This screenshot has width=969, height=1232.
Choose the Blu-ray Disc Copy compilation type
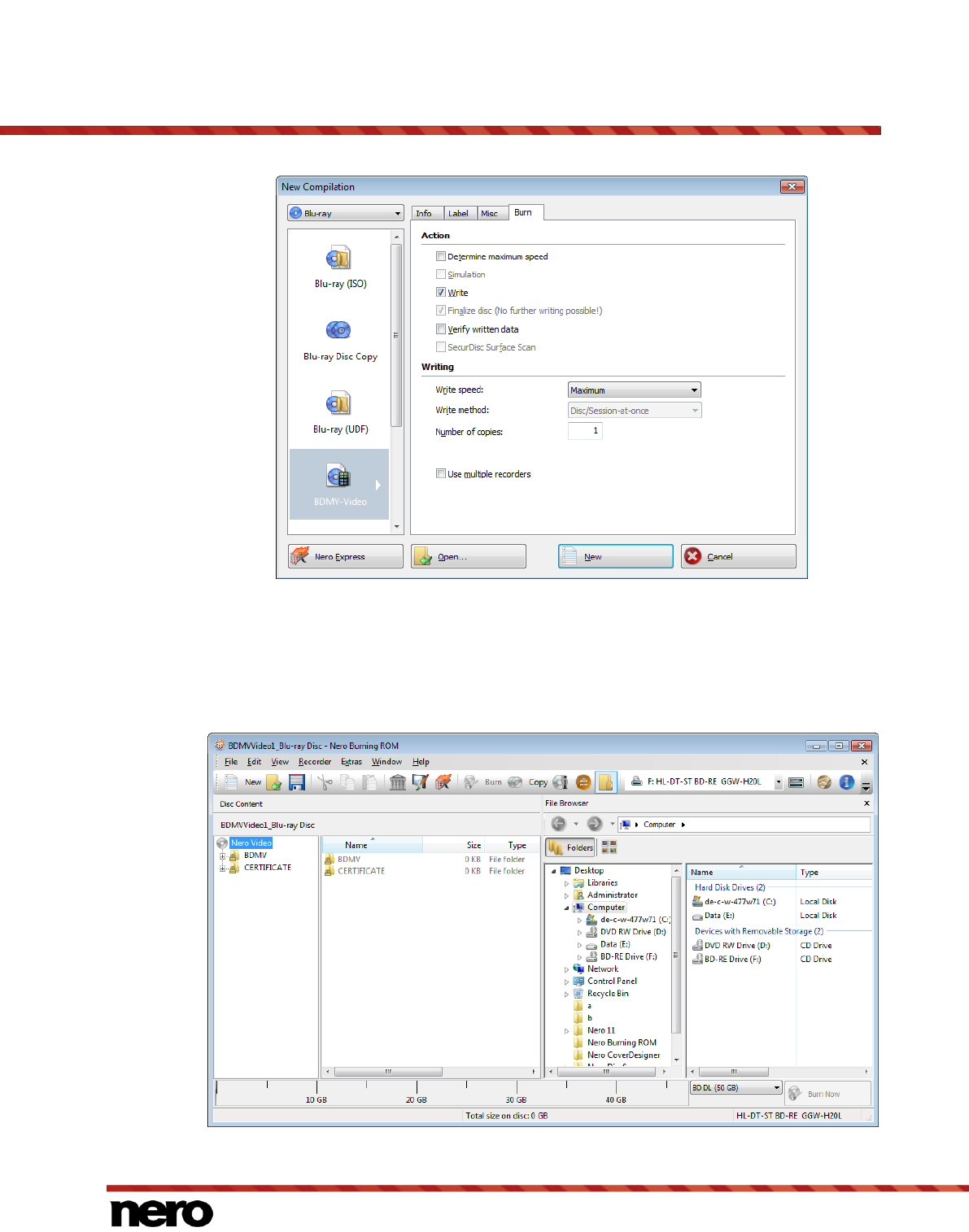click(340, 340)
